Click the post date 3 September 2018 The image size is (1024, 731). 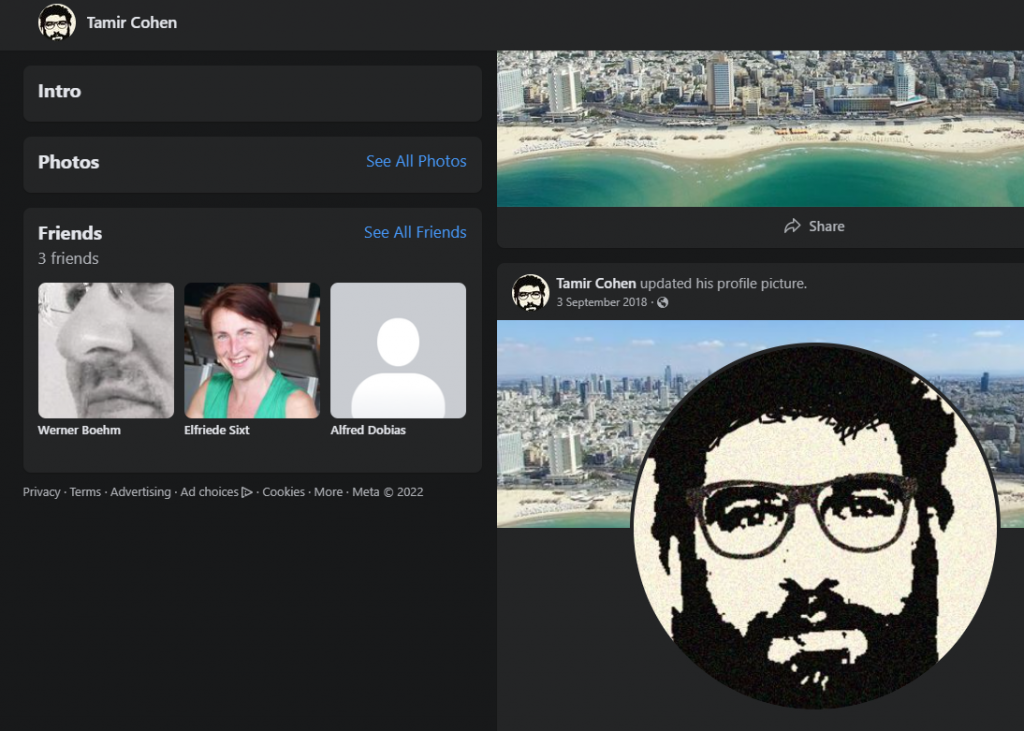tap(601, 302)
